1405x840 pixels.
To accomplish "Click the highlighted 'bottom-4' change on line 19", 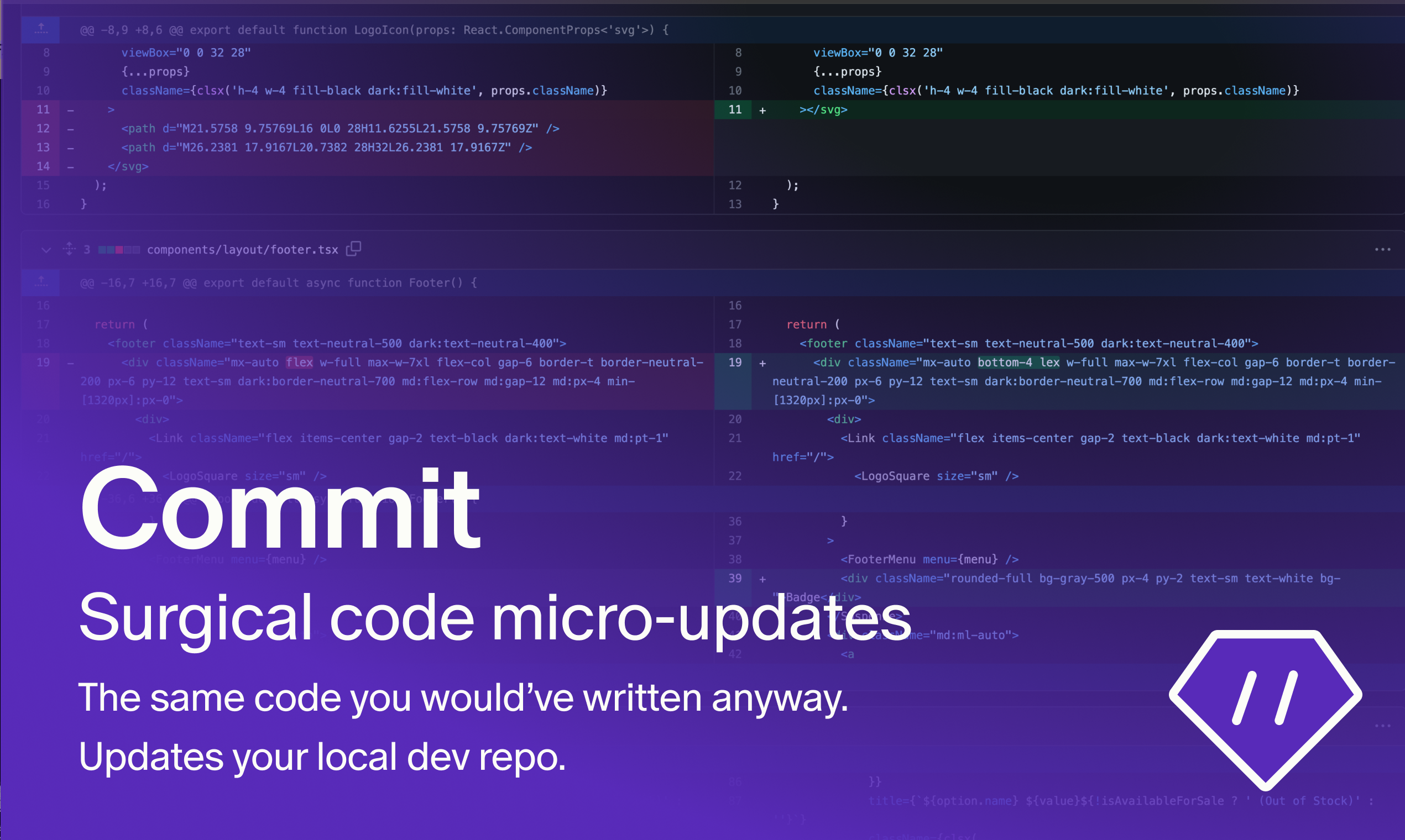I will pos(1005,363).
